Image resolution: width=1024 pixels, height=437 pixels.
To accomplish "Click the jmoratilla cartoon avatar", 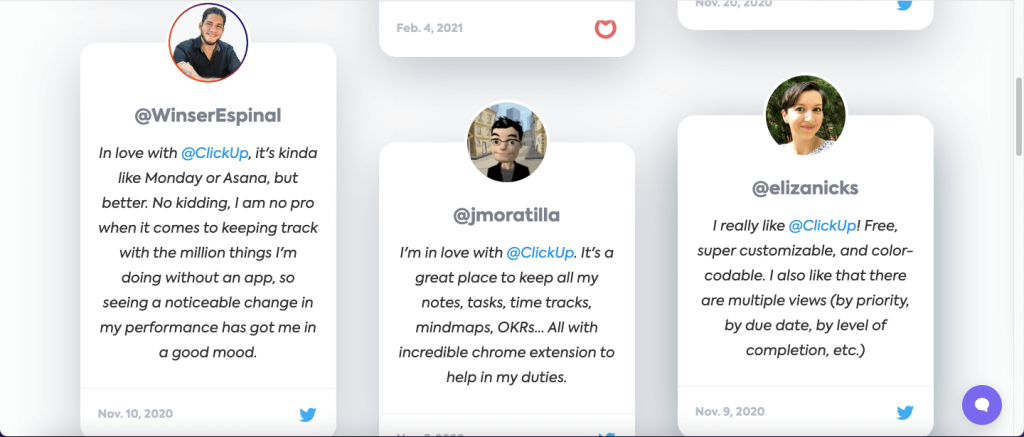I will pos(507,142).
